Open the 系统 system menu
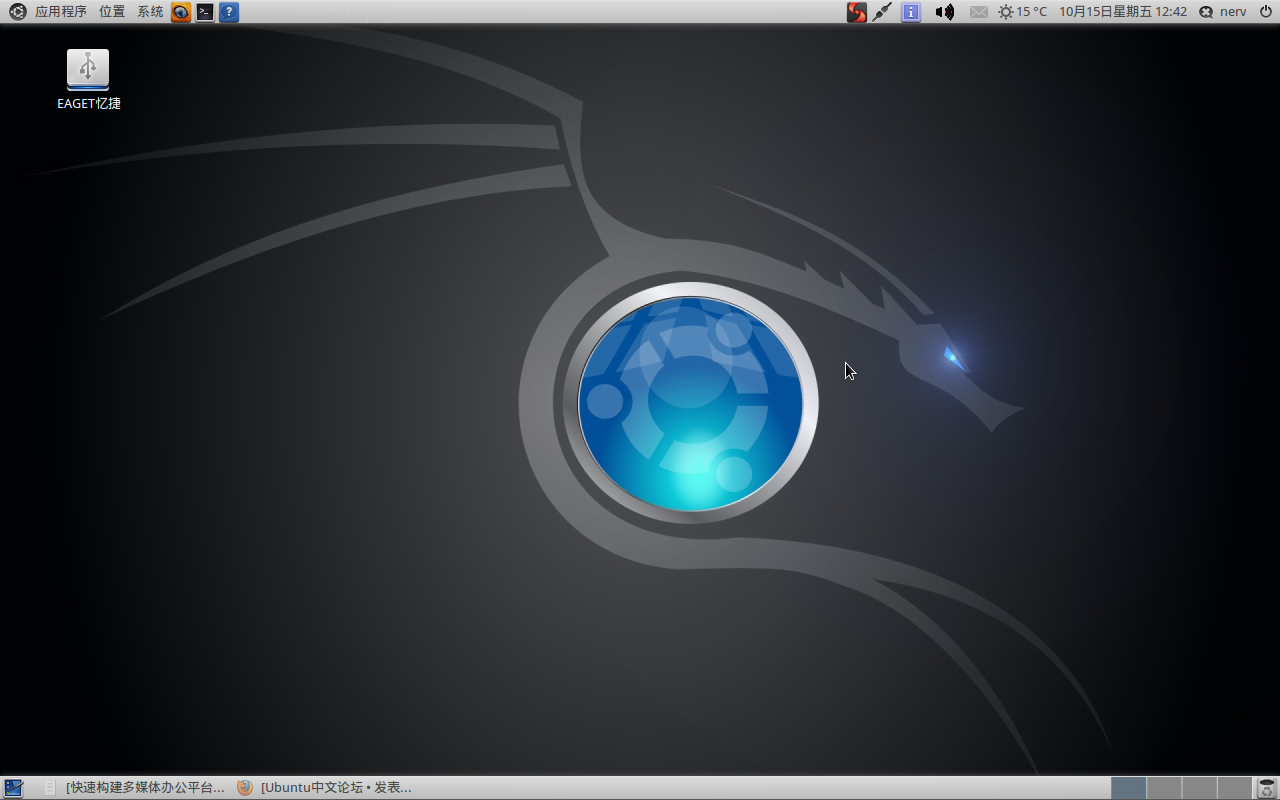This screenshot has height=800, width=1280. point(150,12)
